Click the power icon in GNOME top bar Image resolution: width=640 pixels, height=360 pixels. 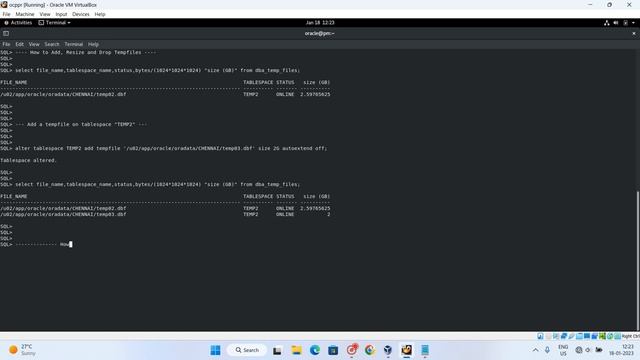625,23
